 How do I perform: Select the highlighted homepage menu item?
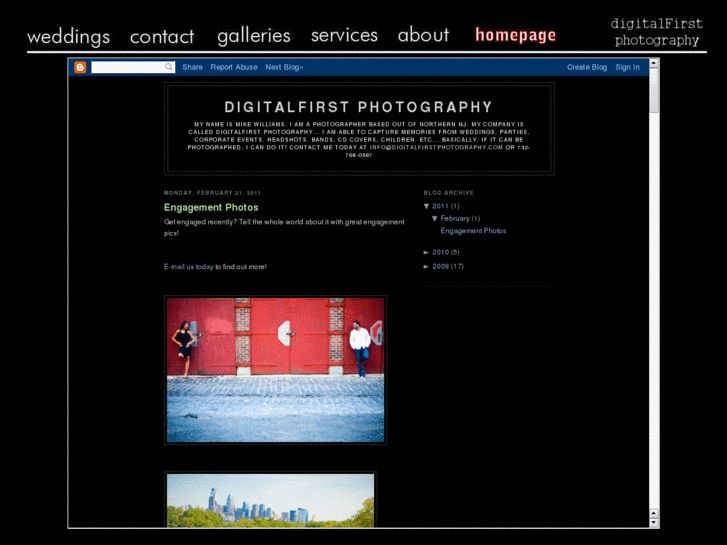click(516, 35)
